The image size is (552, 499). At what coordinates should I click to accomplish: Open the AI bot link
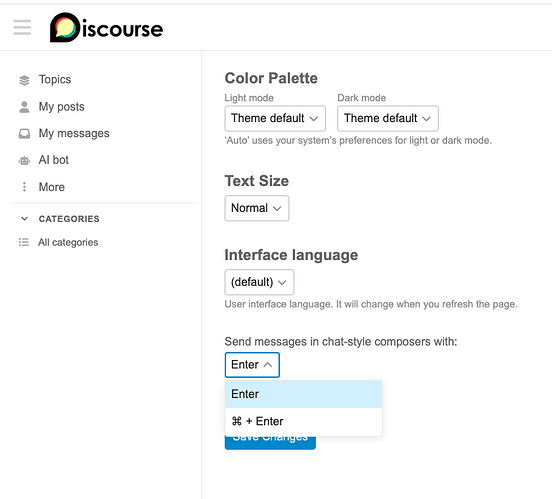[x=54, y=160]
